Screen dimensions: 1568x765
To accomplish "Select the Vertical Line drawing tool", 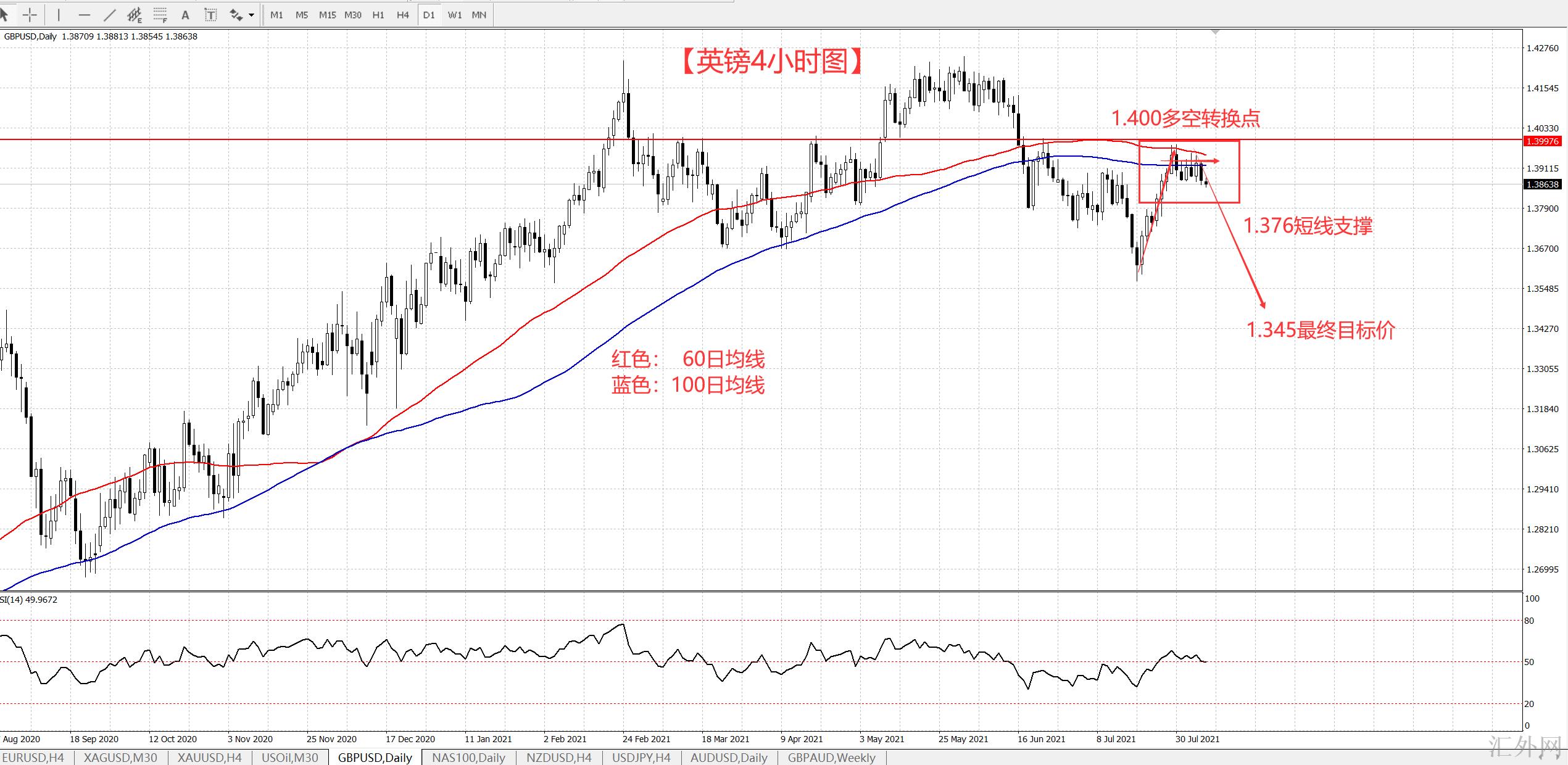I will pyautogui.click(x=59, y=15).
